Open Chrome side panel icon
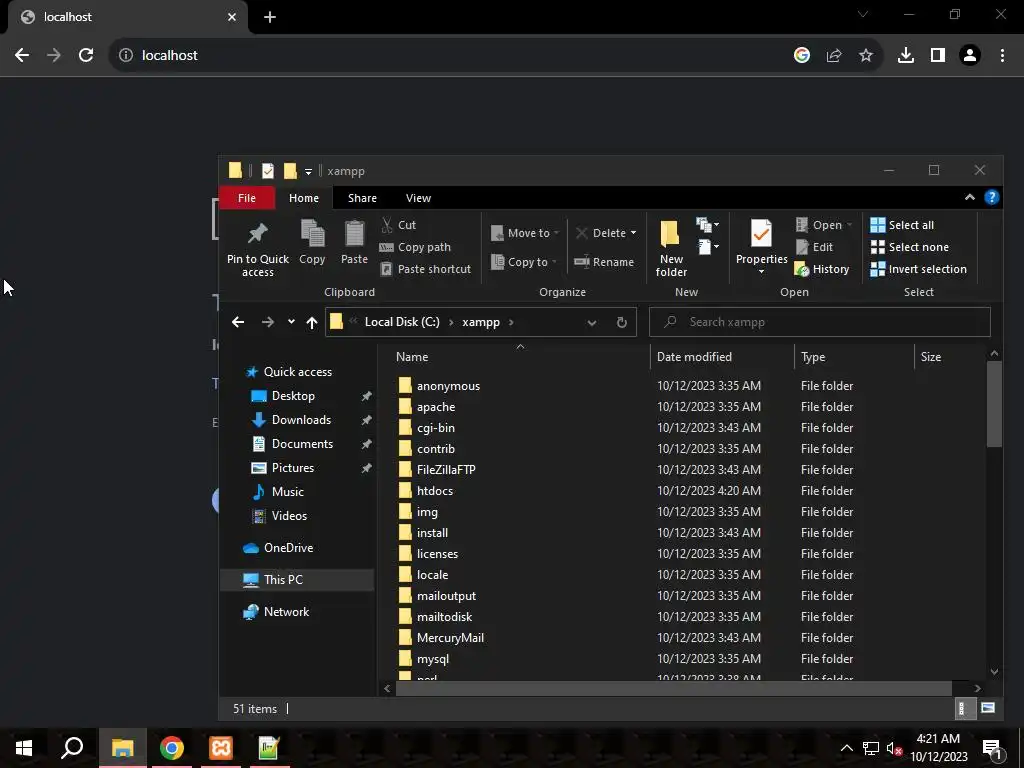Viewport: 1024px width, 768px height. [938, 56]
